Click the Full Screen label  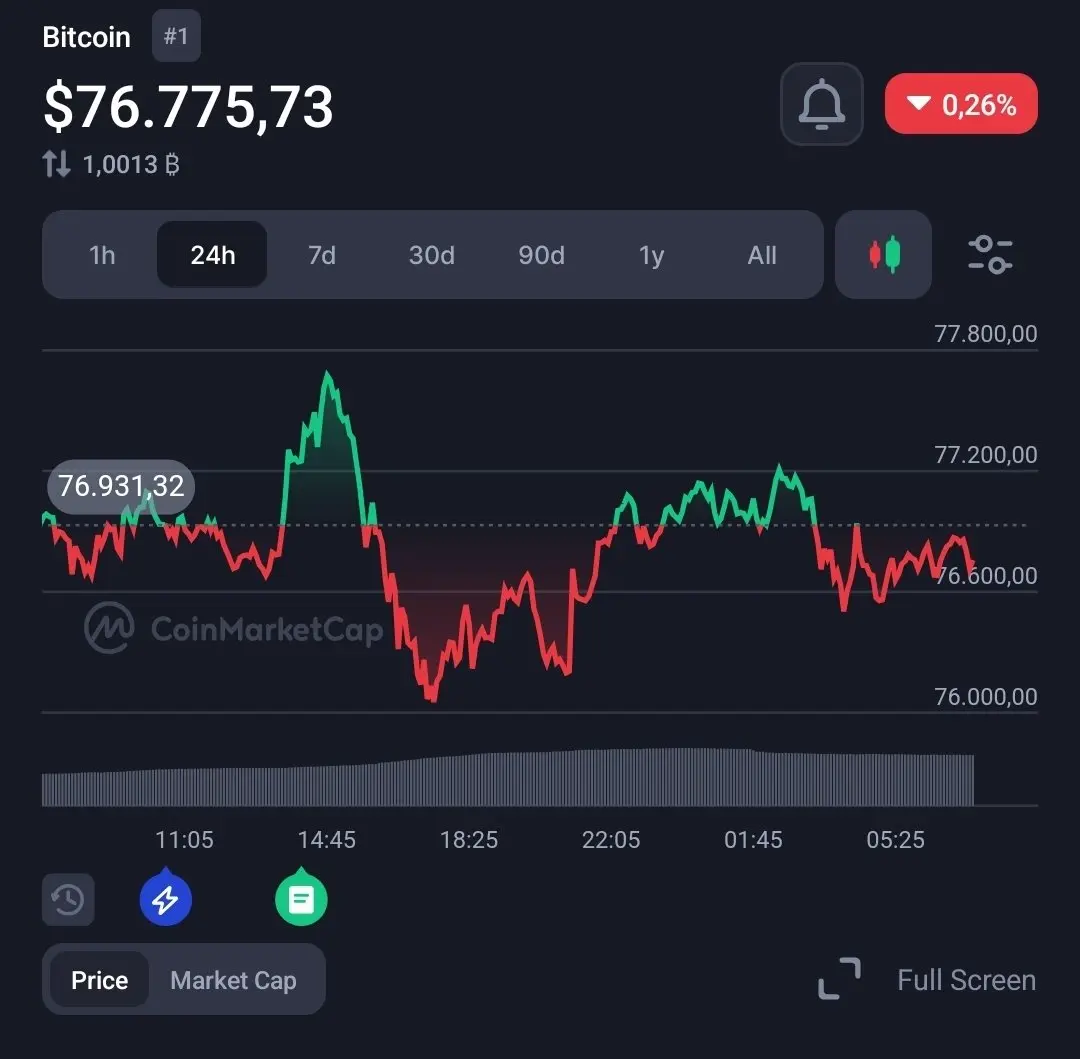coord(966,980)
